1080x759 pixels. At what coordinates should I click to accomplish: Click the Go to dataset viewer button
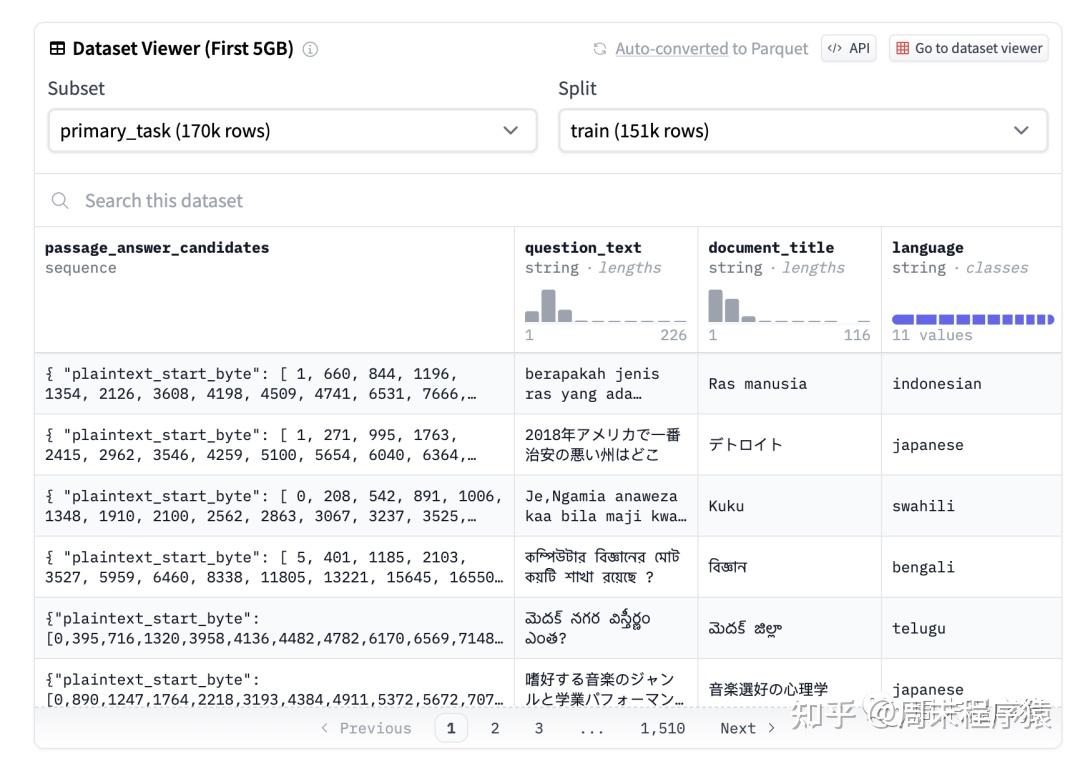click(968, 48)
